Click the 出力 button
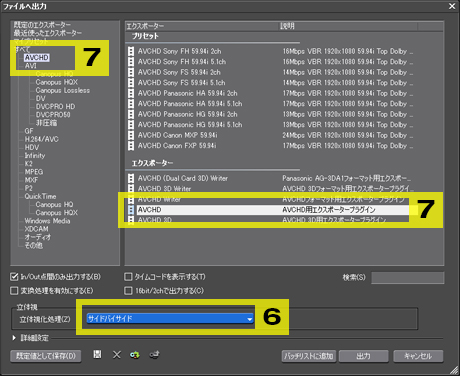 pyautogui.click(x=363, y=356)
